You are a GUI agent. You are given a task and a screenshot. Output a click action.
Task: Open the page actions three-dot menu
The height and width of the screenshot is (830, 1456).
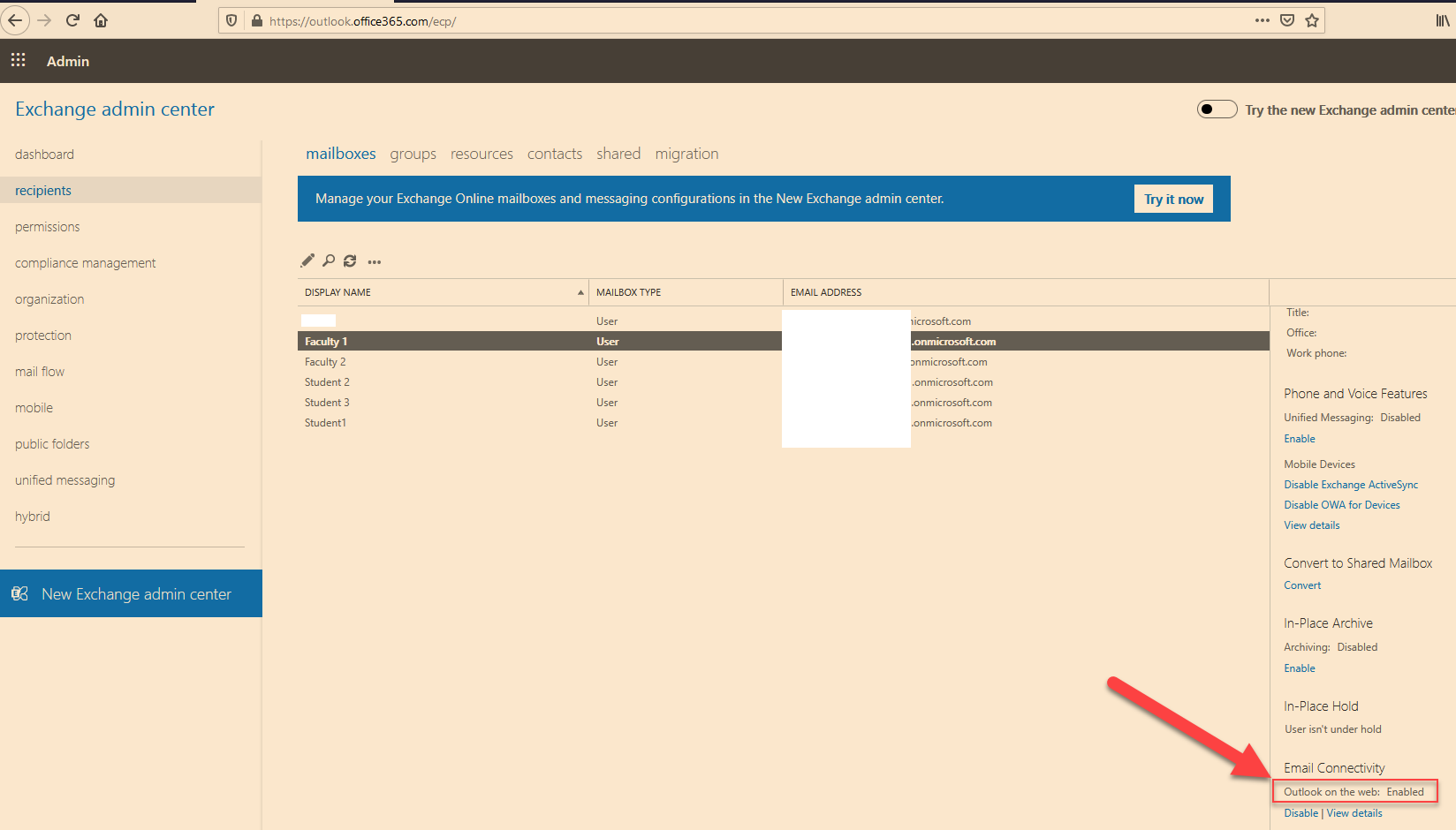(1262, 20)
